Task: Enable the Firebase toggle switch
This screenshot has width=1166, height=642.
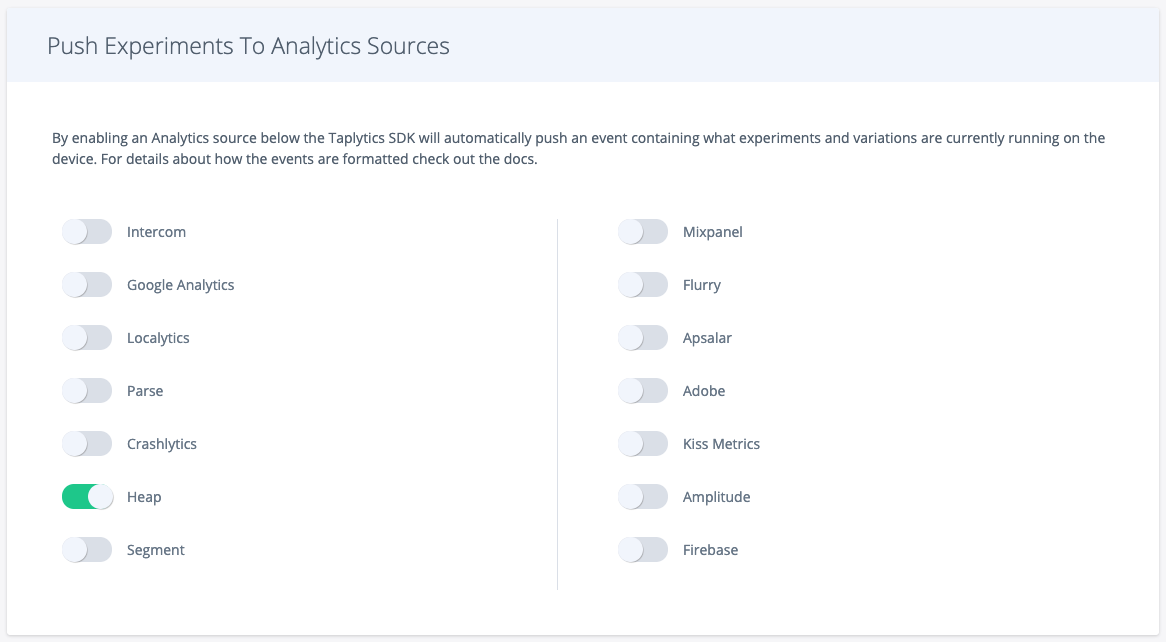Action: (643, 550)
